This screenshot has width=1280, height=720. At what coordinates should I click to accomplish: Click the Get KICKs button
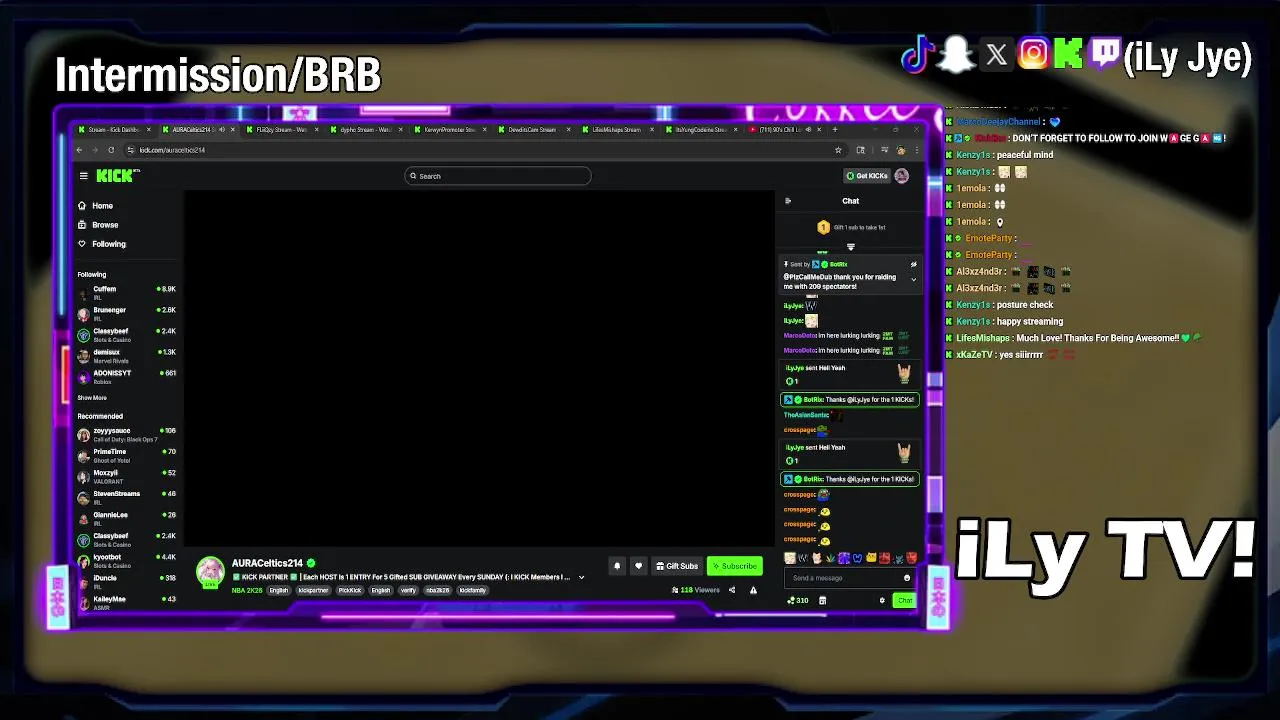point(867,176)
